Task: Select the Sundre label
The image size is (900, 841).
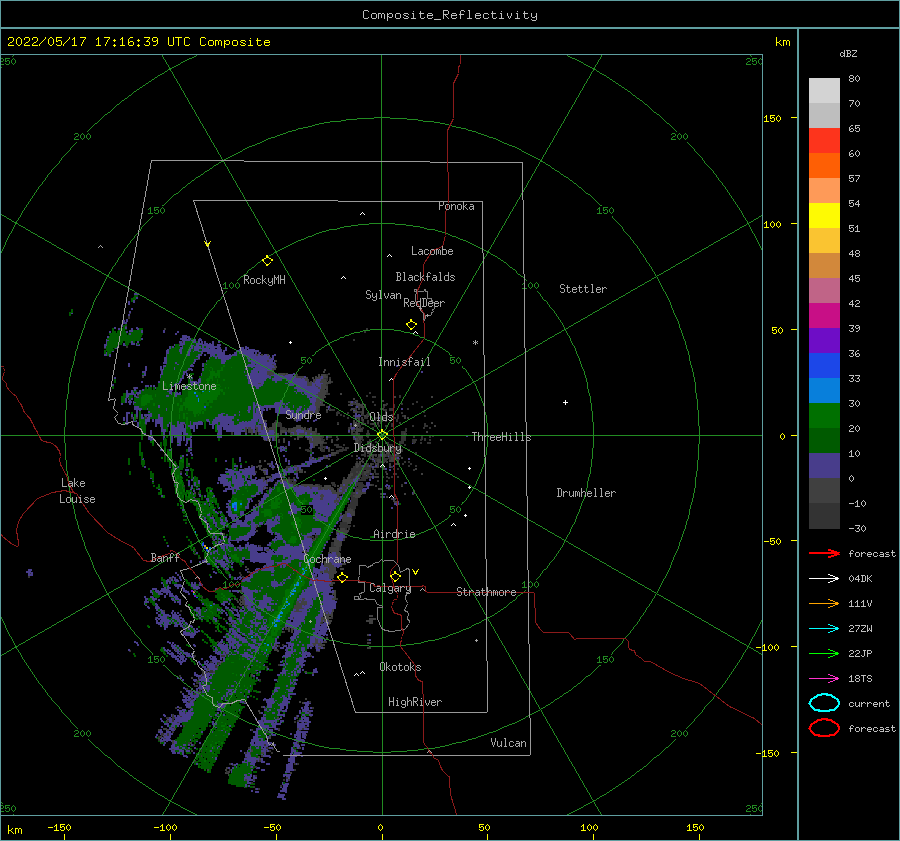Action: [303, 415]
